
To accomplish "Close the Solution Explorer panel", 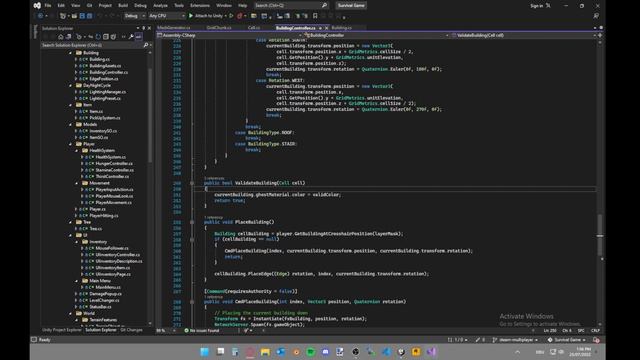I will pyautogui.click(x=149, y=28).
